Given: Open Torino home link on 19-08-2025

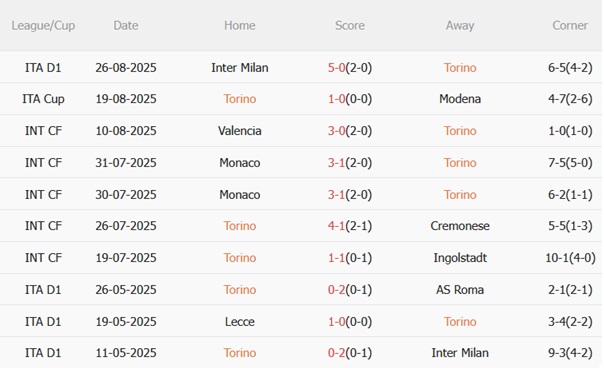Looking at the screenshot, I should point(240,99).
